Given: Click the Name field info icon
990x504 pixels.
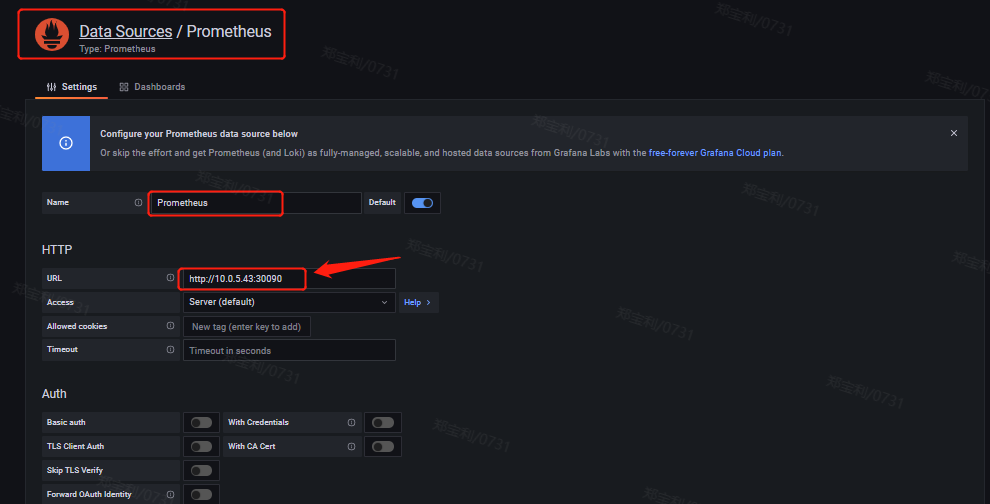Looking at the screenshot, I should point(138,203).
